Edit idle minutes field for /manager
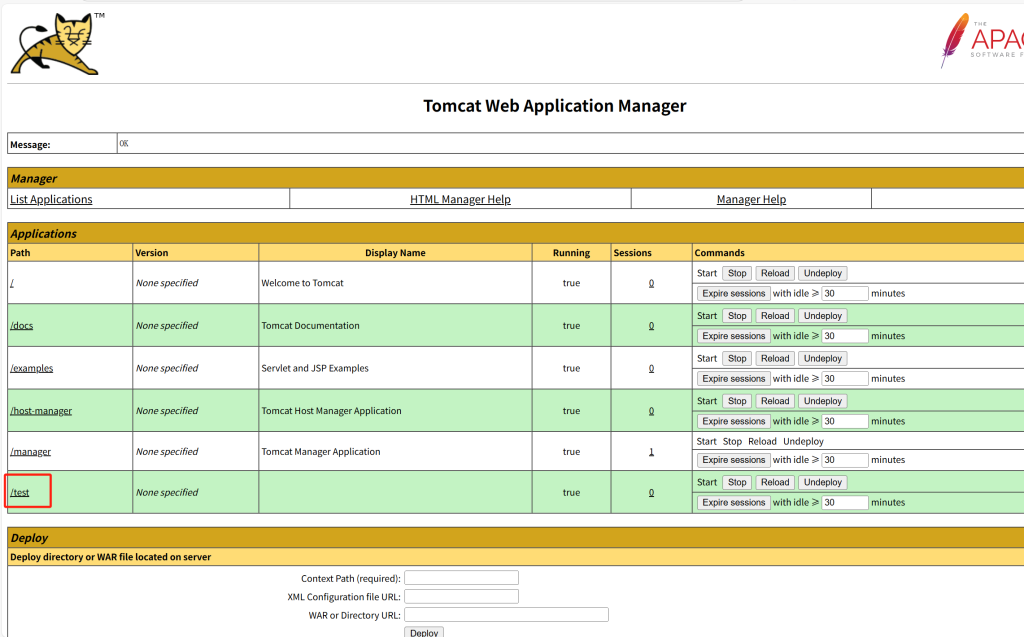 [844, 460]
